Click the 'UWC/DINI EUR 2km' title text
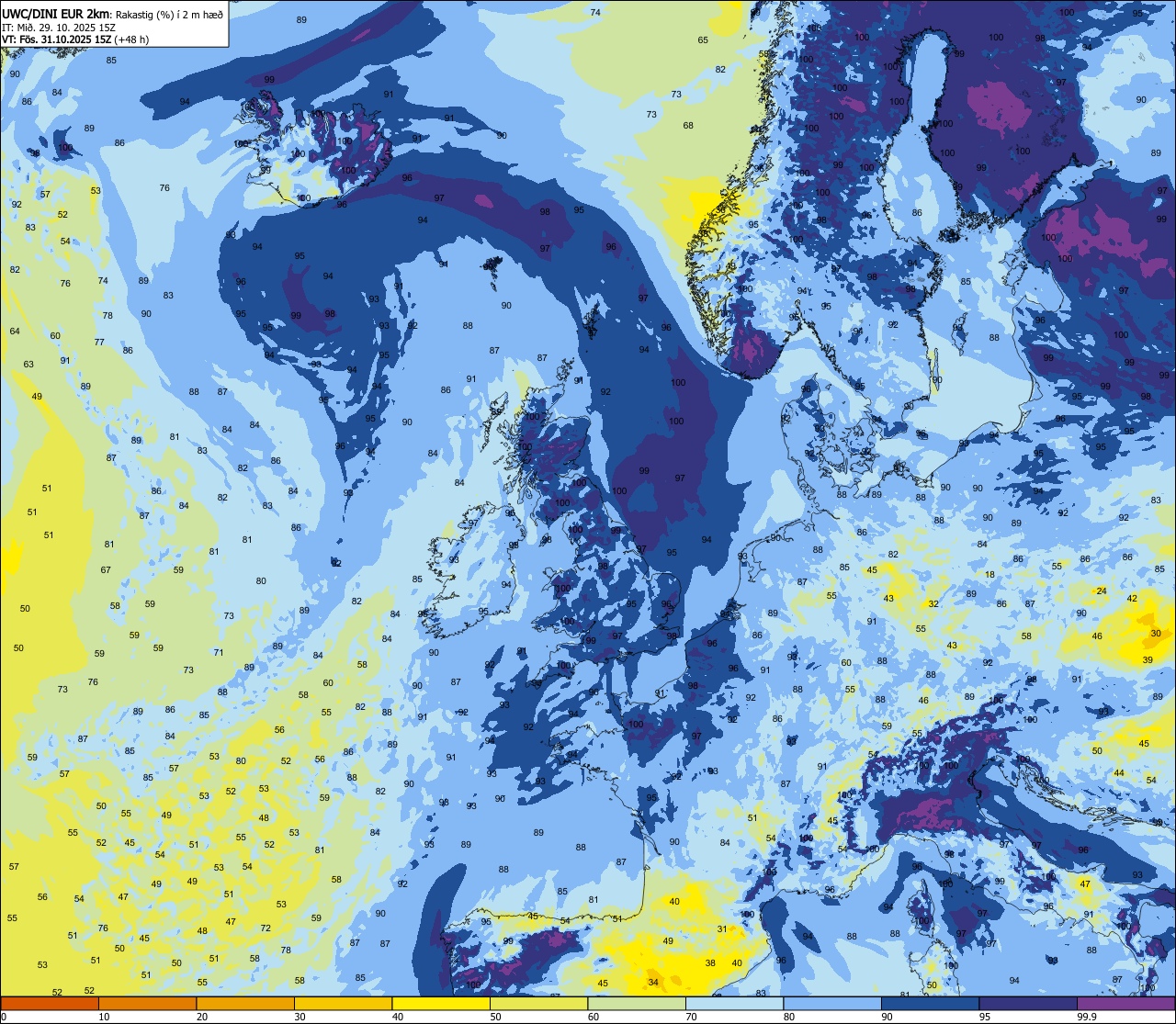 click(x=56, y=13)
